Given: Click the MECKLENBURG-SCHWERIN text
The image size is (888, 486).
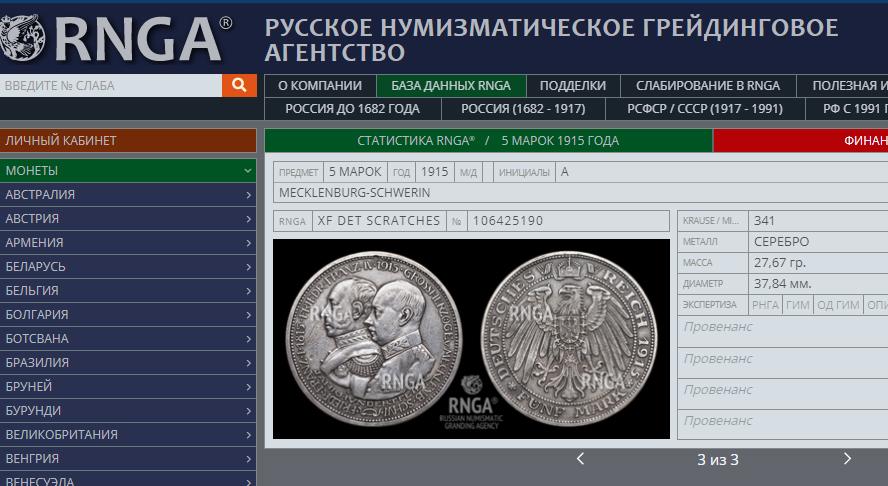Looking at the screenshot, I should click(x=355, y=193).
